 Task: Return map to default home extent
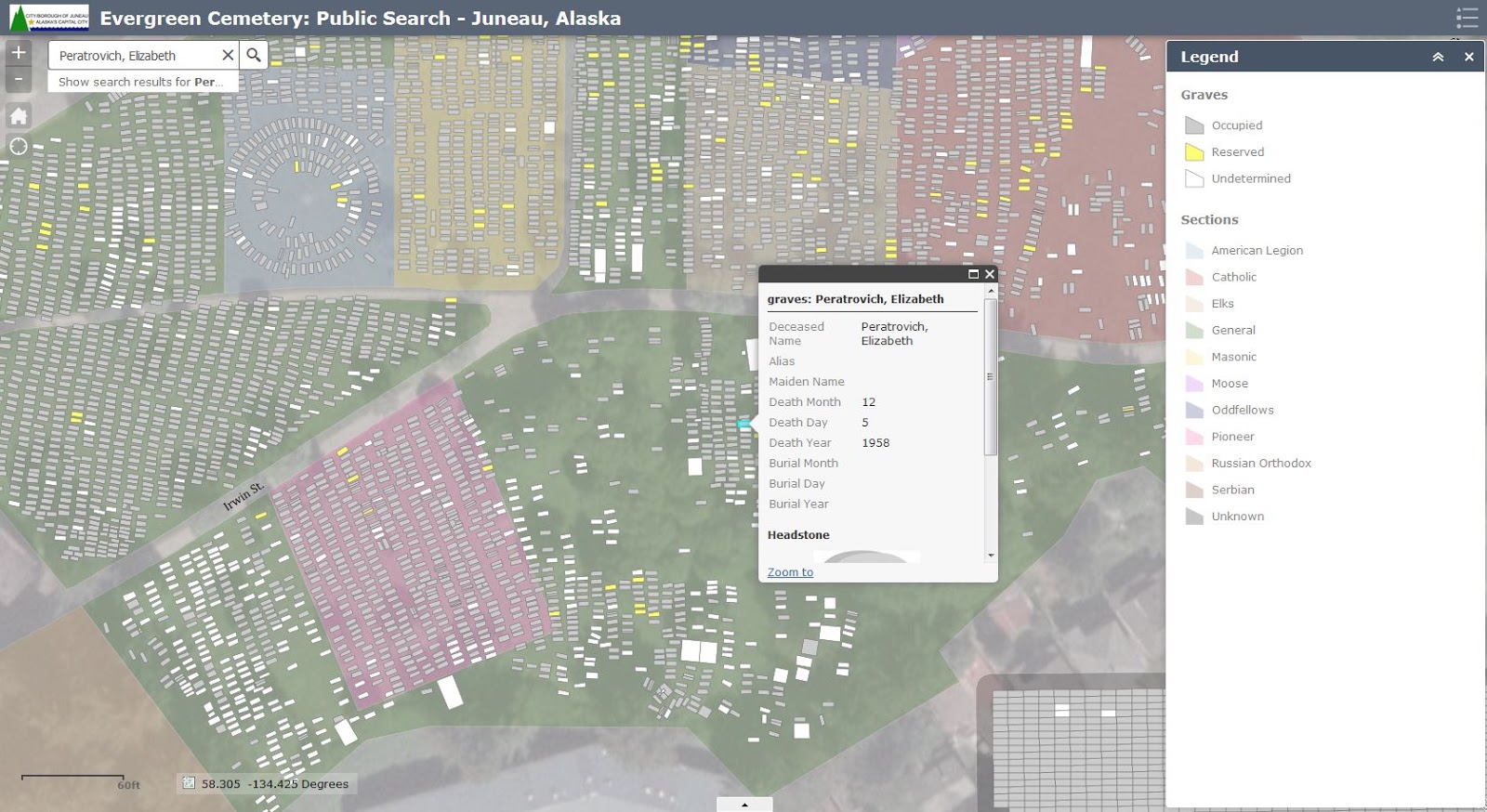(19, 116)
